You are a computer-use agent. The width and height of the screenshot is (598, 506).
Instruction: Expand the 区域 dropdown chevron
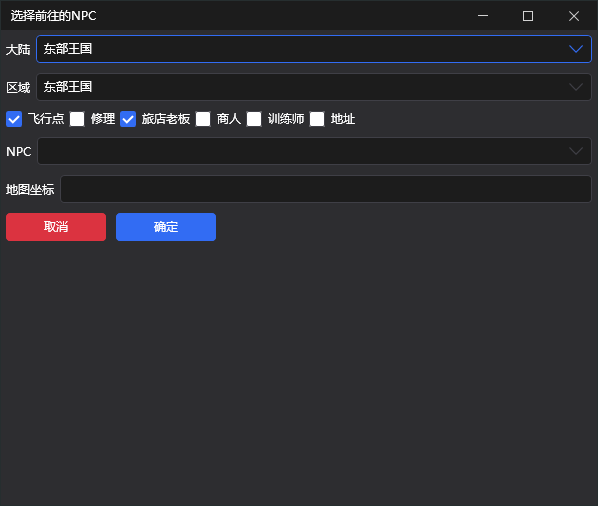576,87
